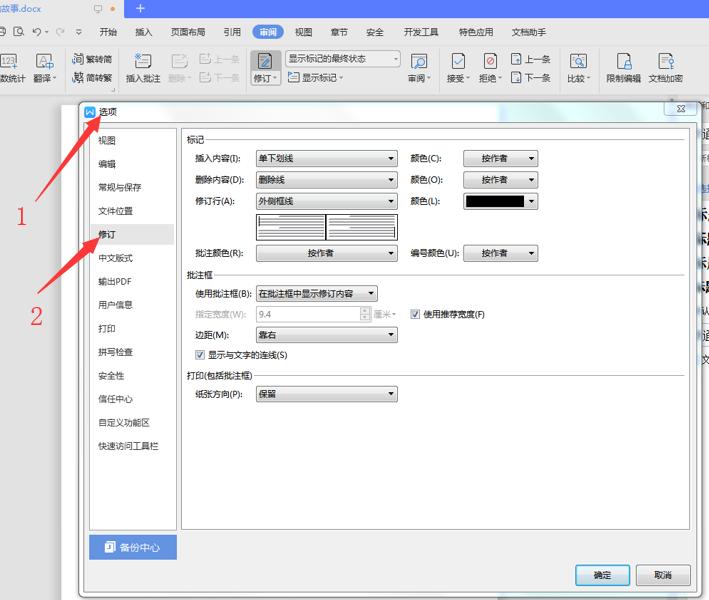Image resolution: width=709 pixels, height=600 pixels.
Task: Click the 备份中心 button
Action: pos(133,547)
